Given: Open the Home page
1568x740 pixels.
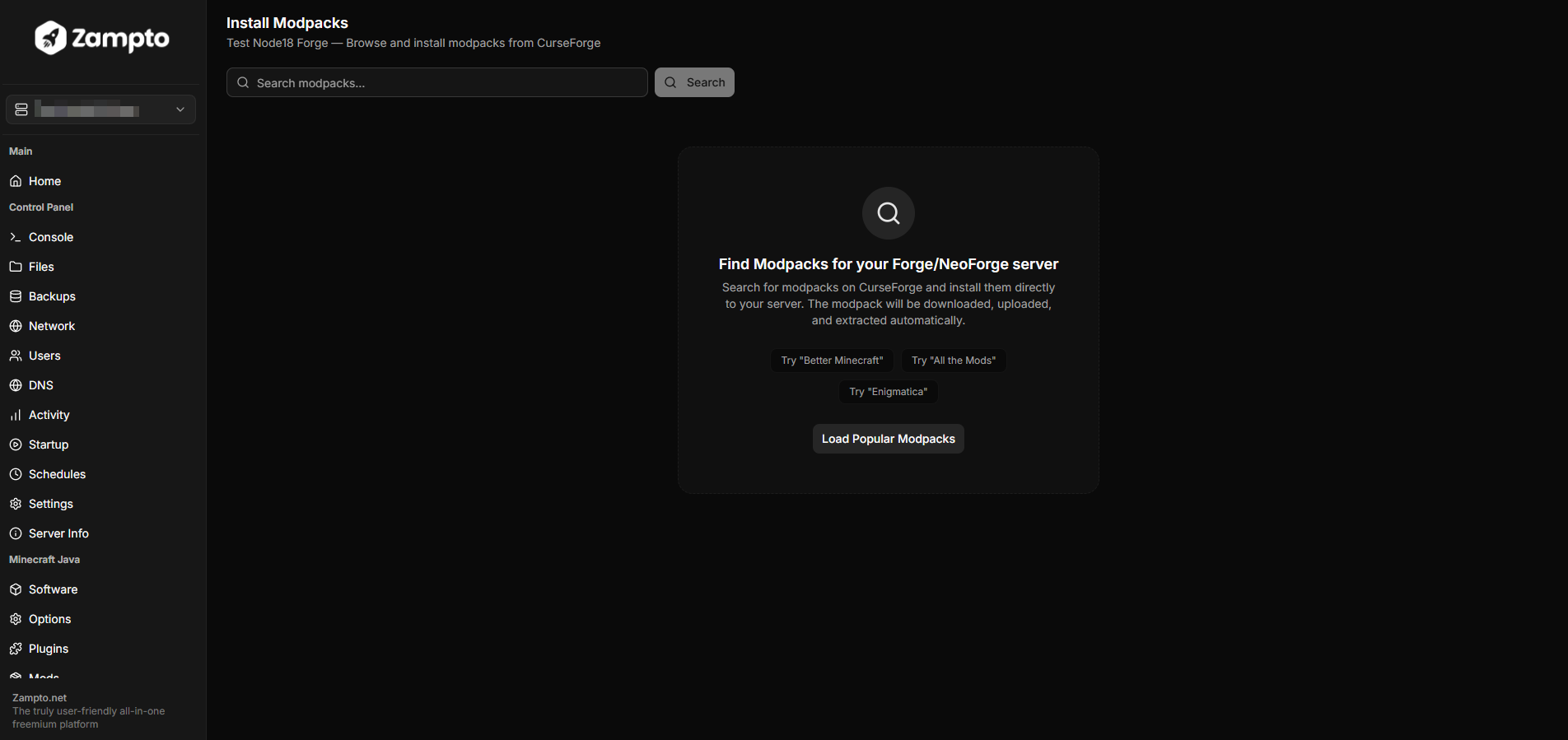Looking at the screenshot, I should click(100, 181).
